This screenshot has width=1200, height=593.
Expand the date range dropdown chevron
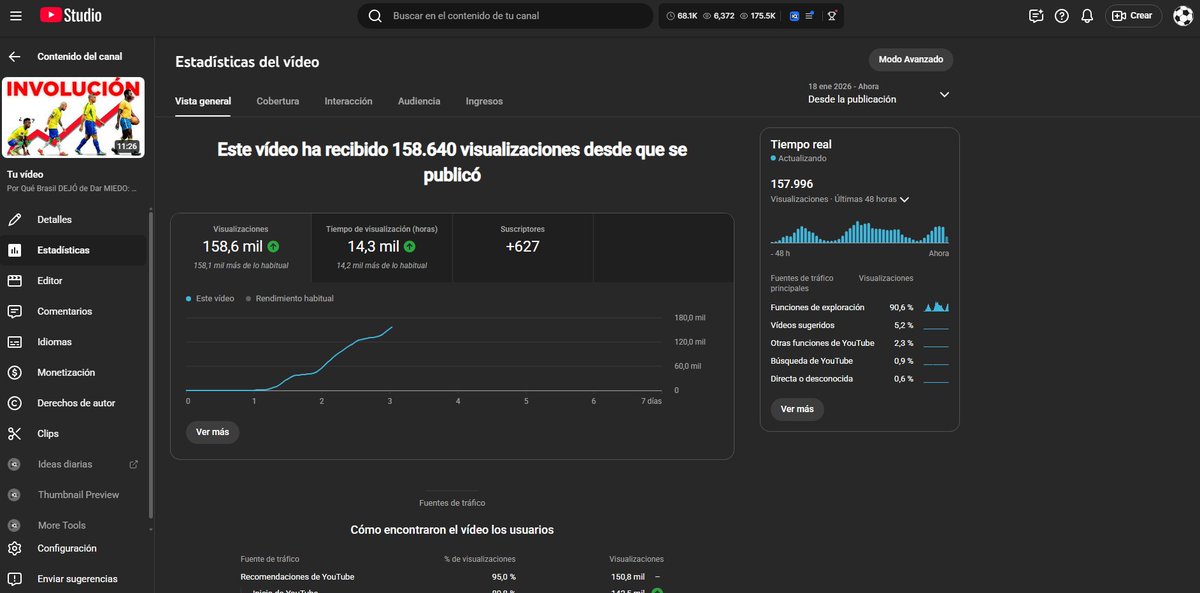(944, 94)
